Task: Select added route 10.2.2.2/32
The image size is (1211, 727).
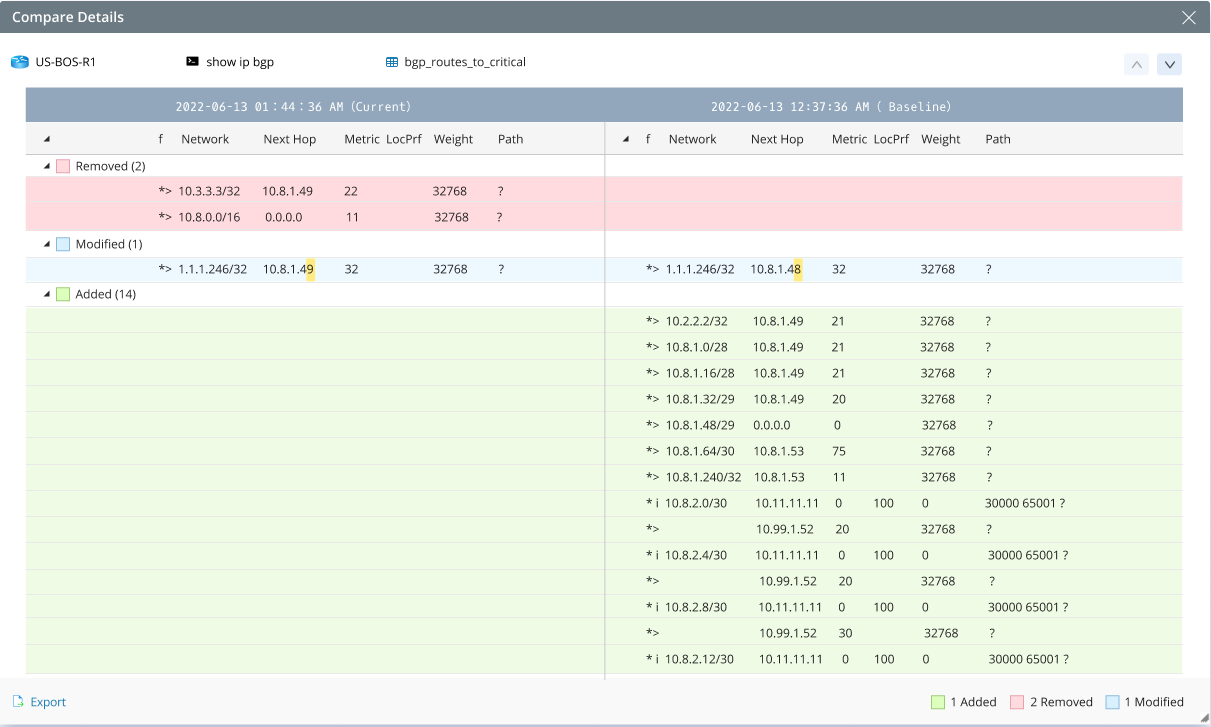Action: (697, 321)
